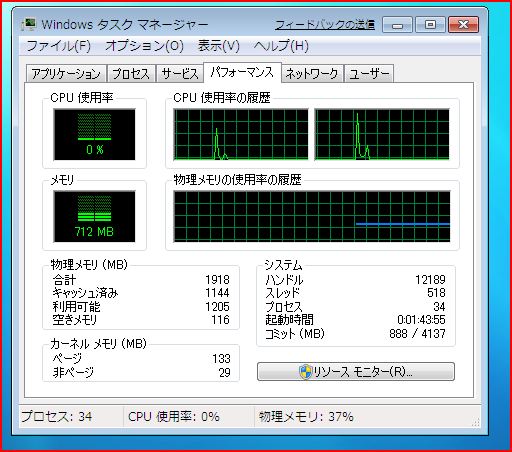Click the 起動時間 value 0:01:43:55
Viewport: 512px width, 452px height.
[x=421, y=320]
